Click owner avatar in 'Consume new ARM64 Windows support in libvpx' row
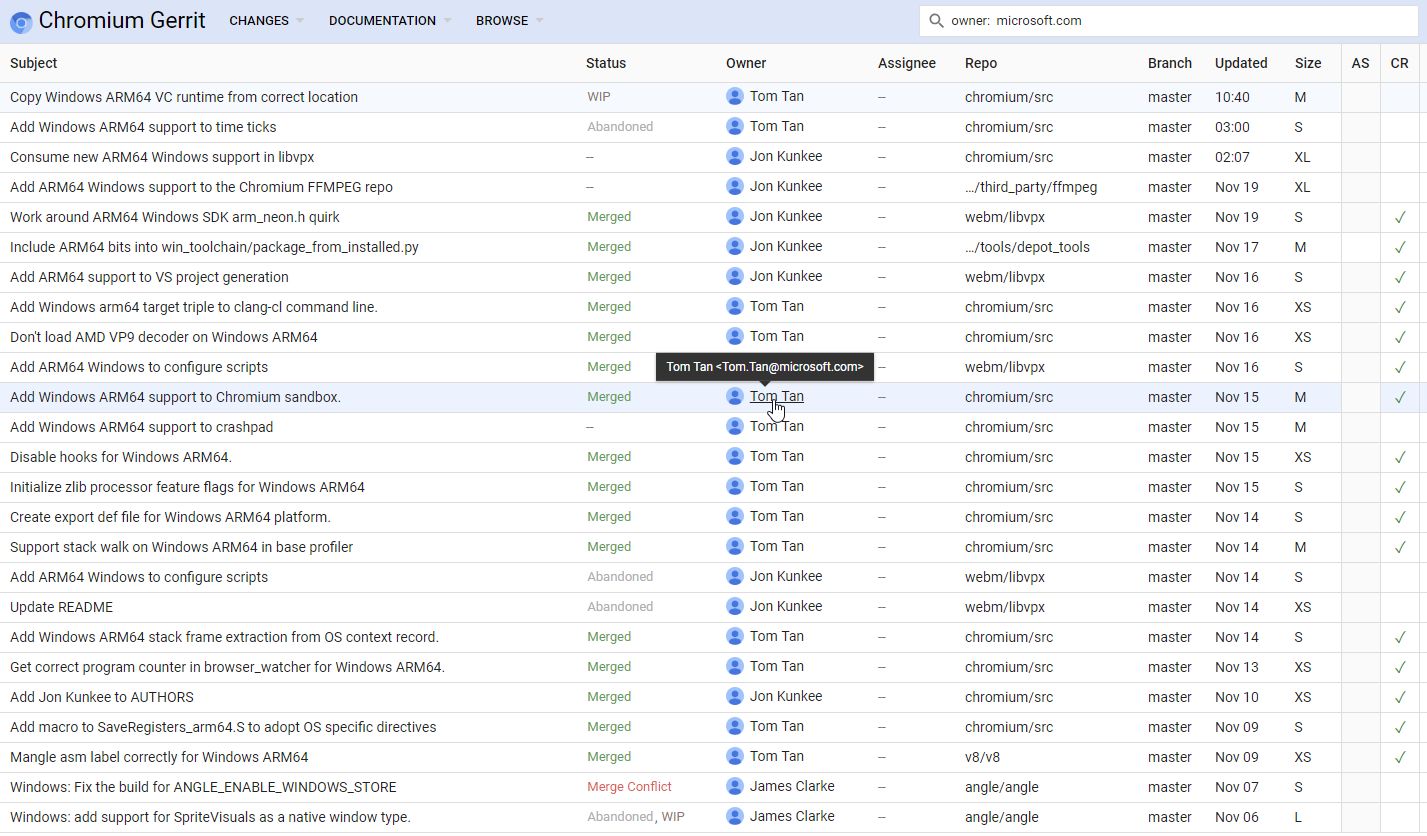The height and width of the screenshot is (836, 1427). [x=735, y=157]
